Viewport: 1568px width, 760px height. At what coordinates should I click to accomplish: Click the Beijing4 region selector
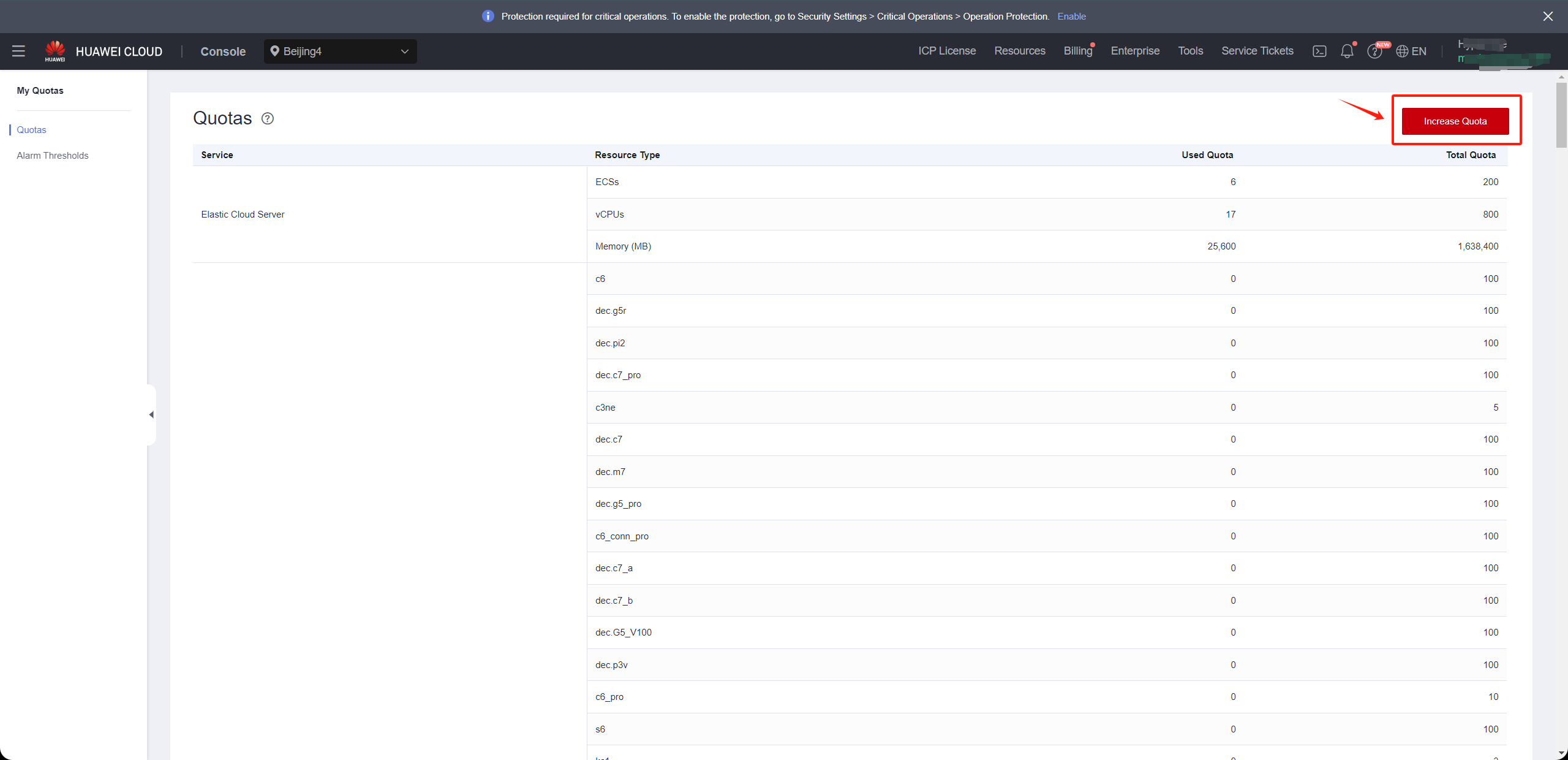pyautogui.click(x=339, y=51)
